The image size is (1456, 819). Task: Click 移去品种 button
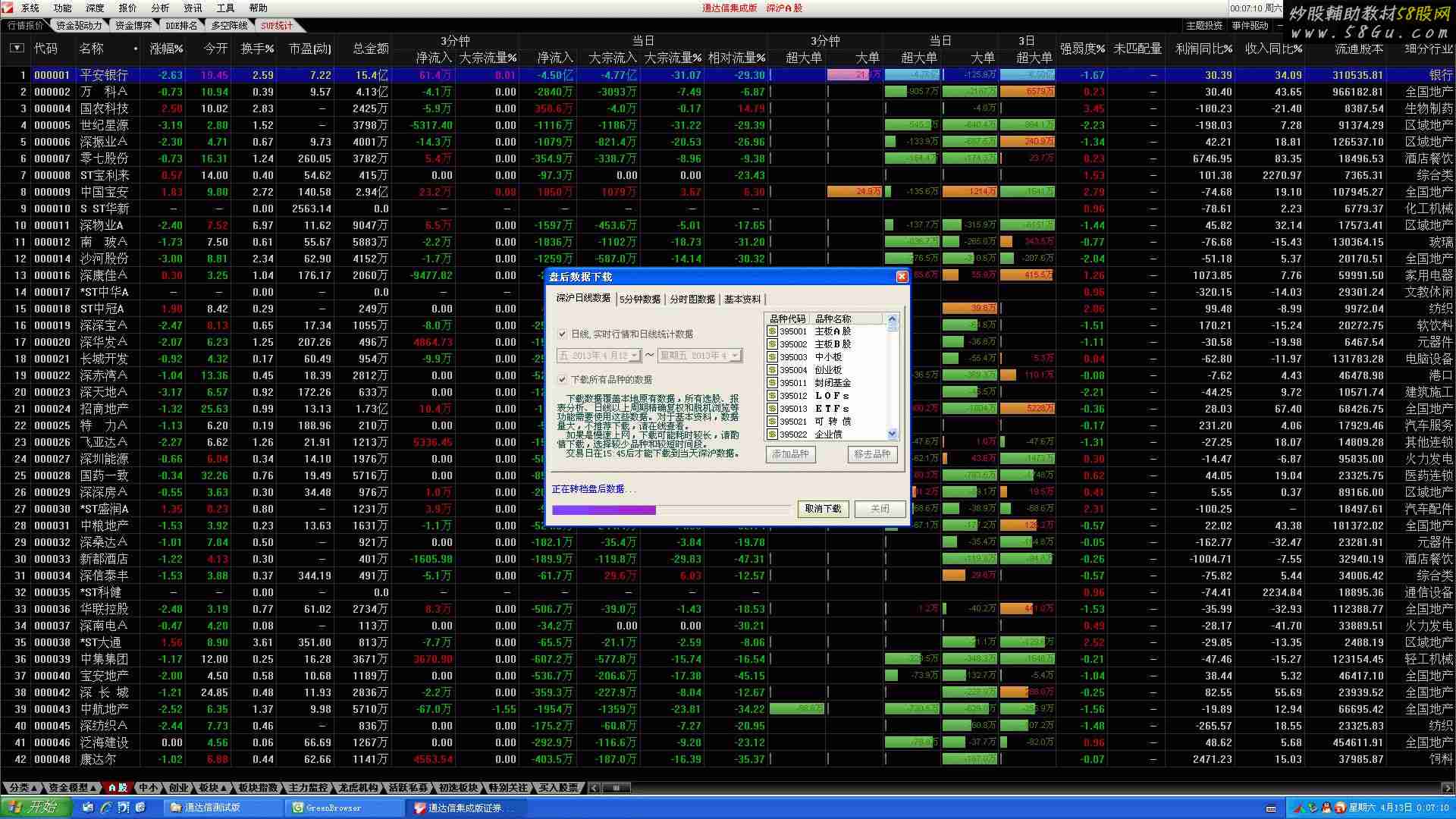(872, 454)
